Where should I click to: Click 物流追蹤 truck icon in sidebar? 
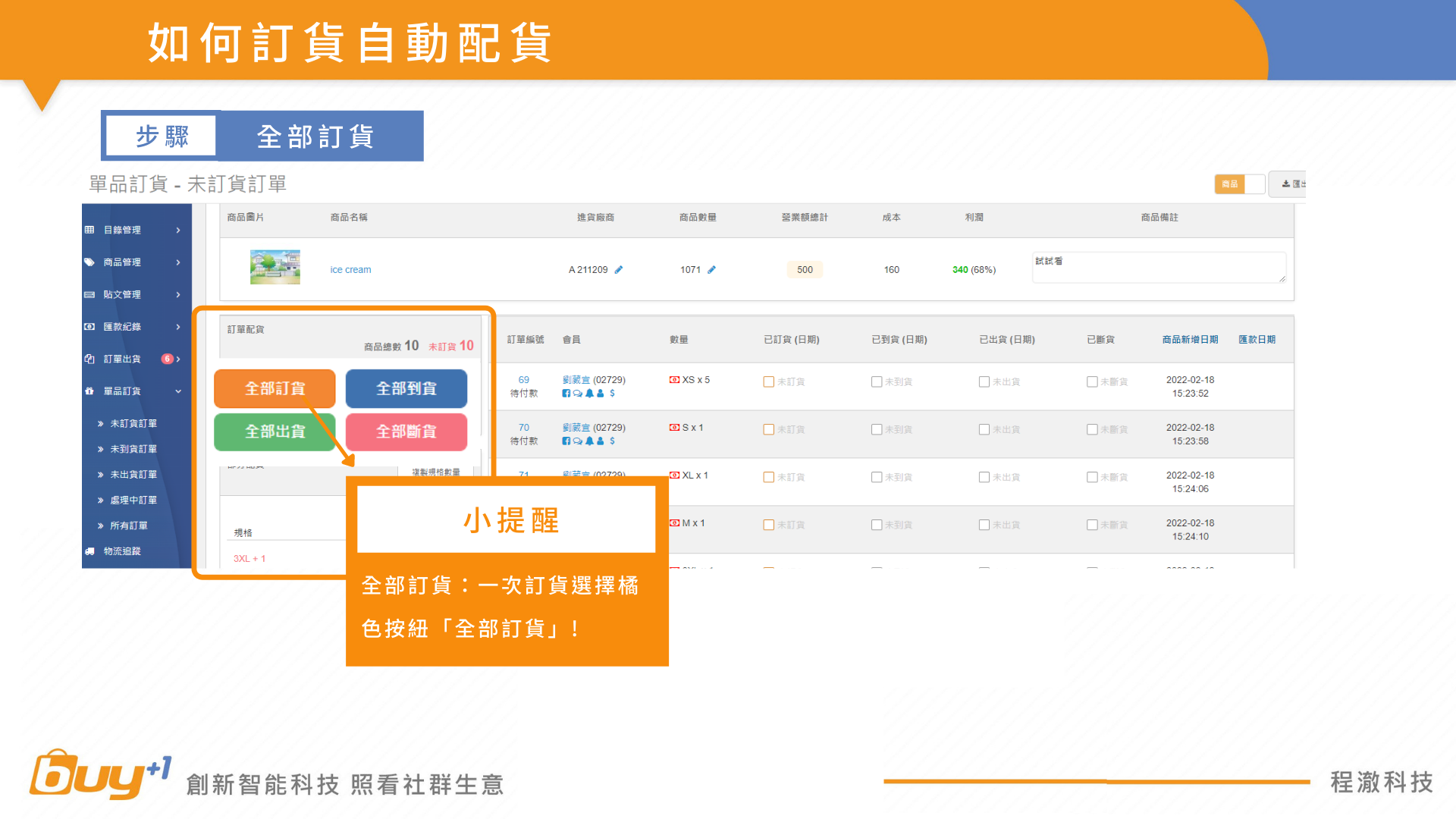pyautogui.click(x=89, y=551)
